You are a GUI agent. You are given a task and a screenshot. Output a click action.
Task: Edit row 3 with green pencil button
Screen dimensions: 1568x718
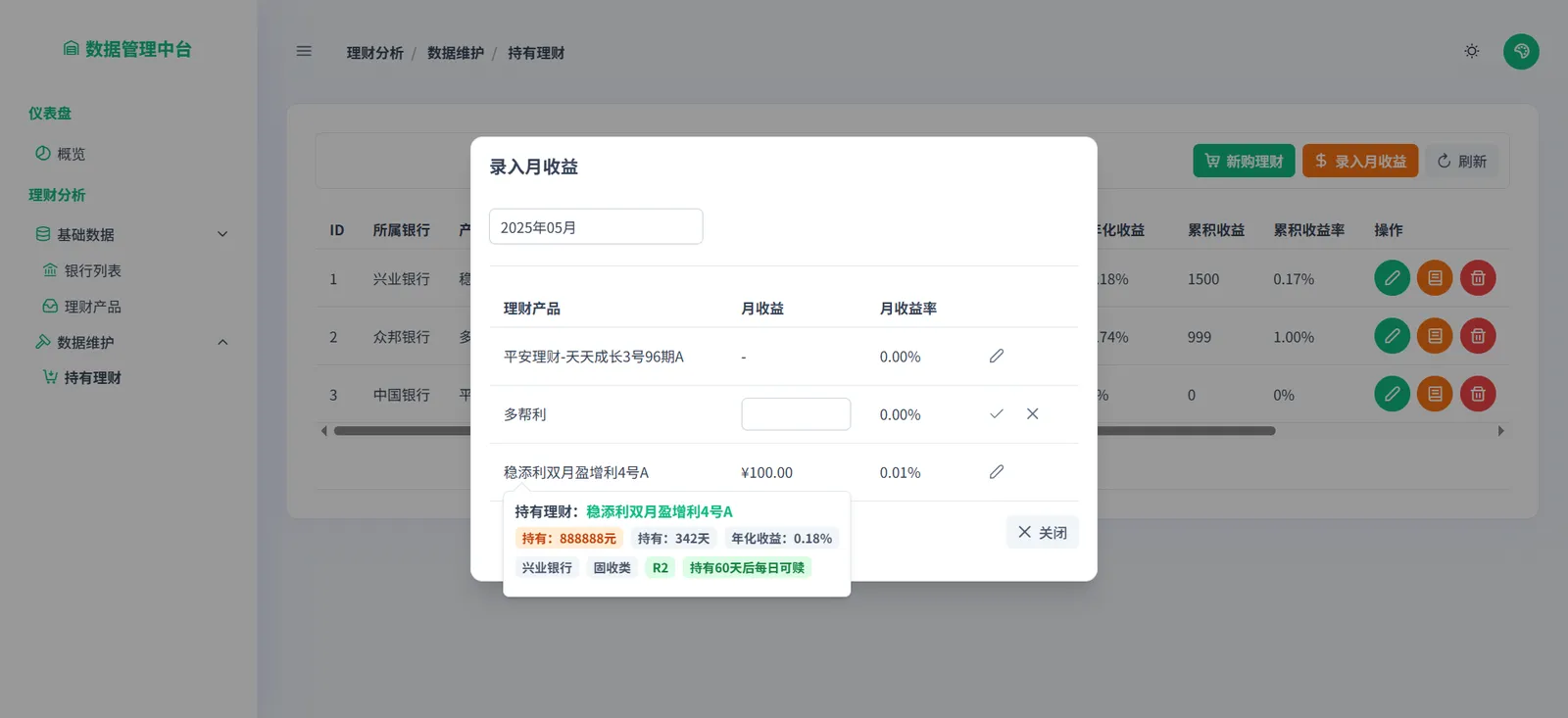tap(1392, 394)
